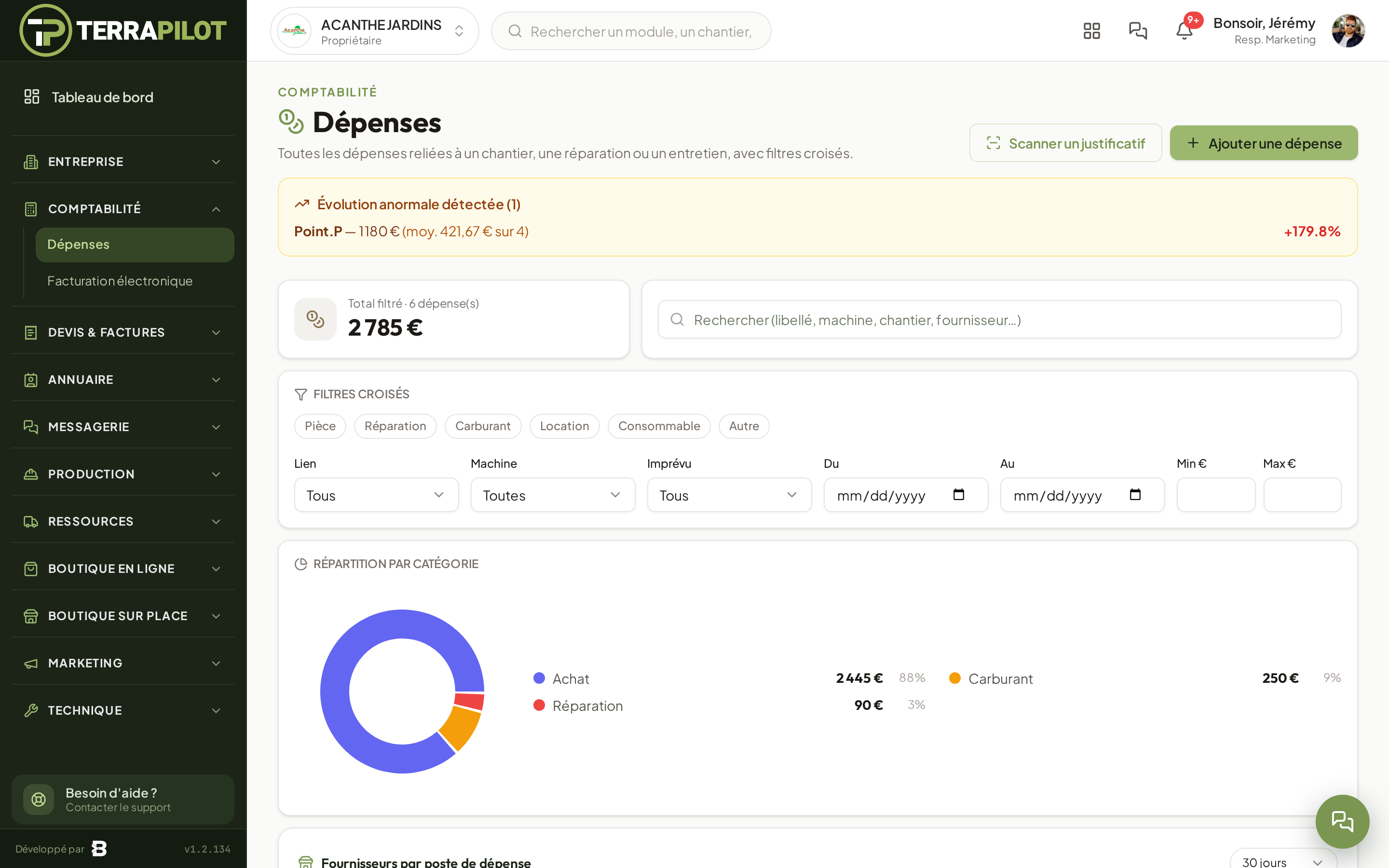Click the Entreprise building icon

(x=31, y=162)
